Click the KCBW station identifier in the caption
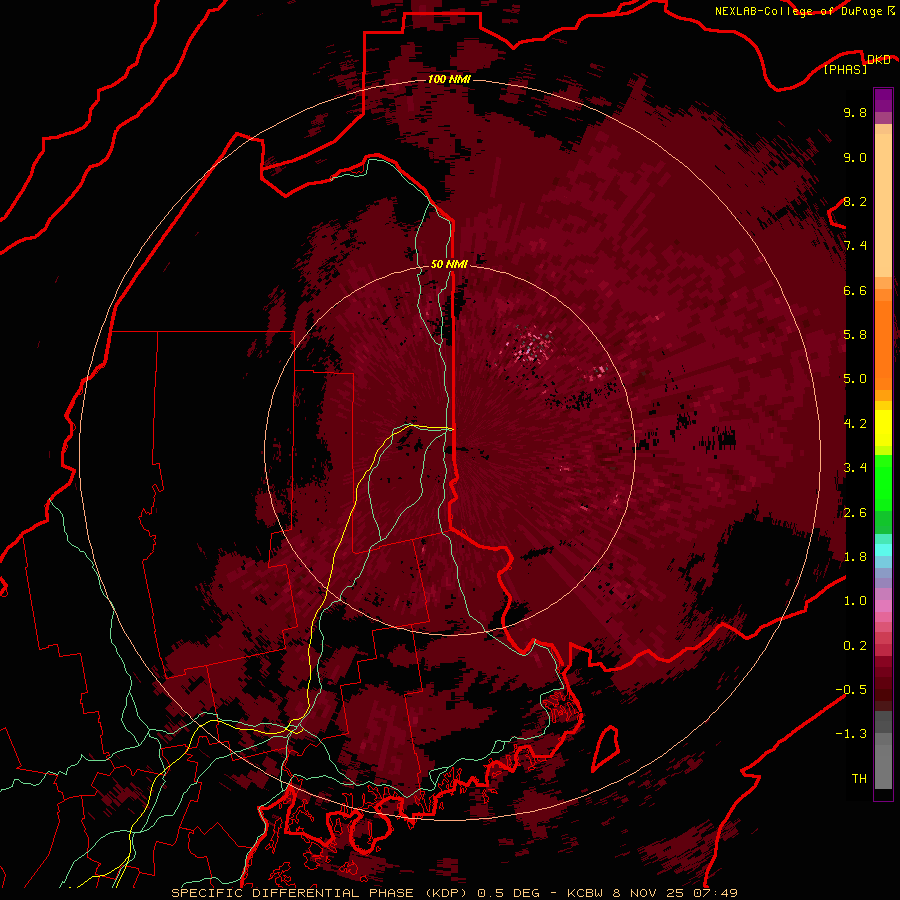 tap(586, 893)
